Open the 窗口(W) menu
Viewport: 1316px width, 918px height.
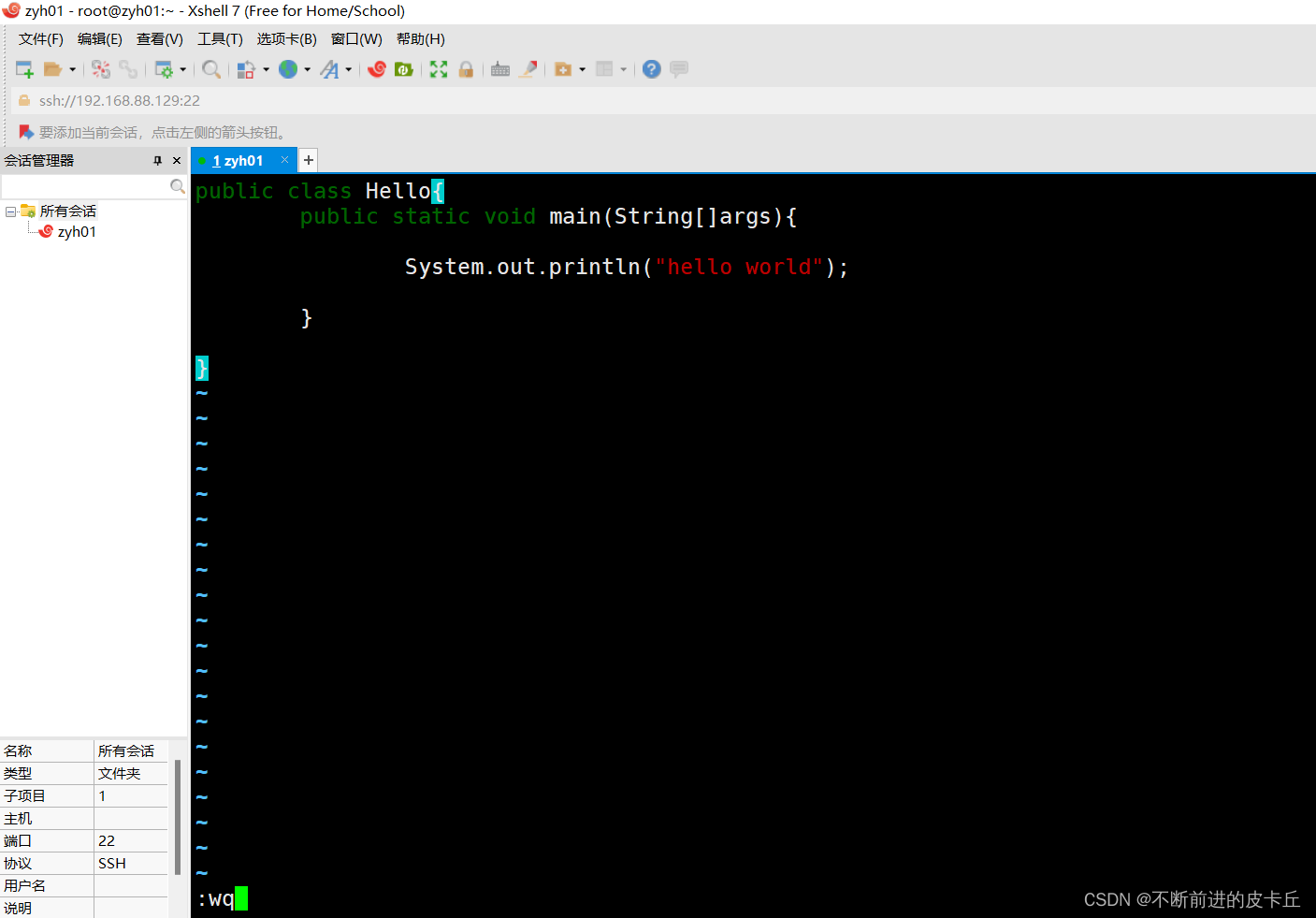[x=356, y=39]
